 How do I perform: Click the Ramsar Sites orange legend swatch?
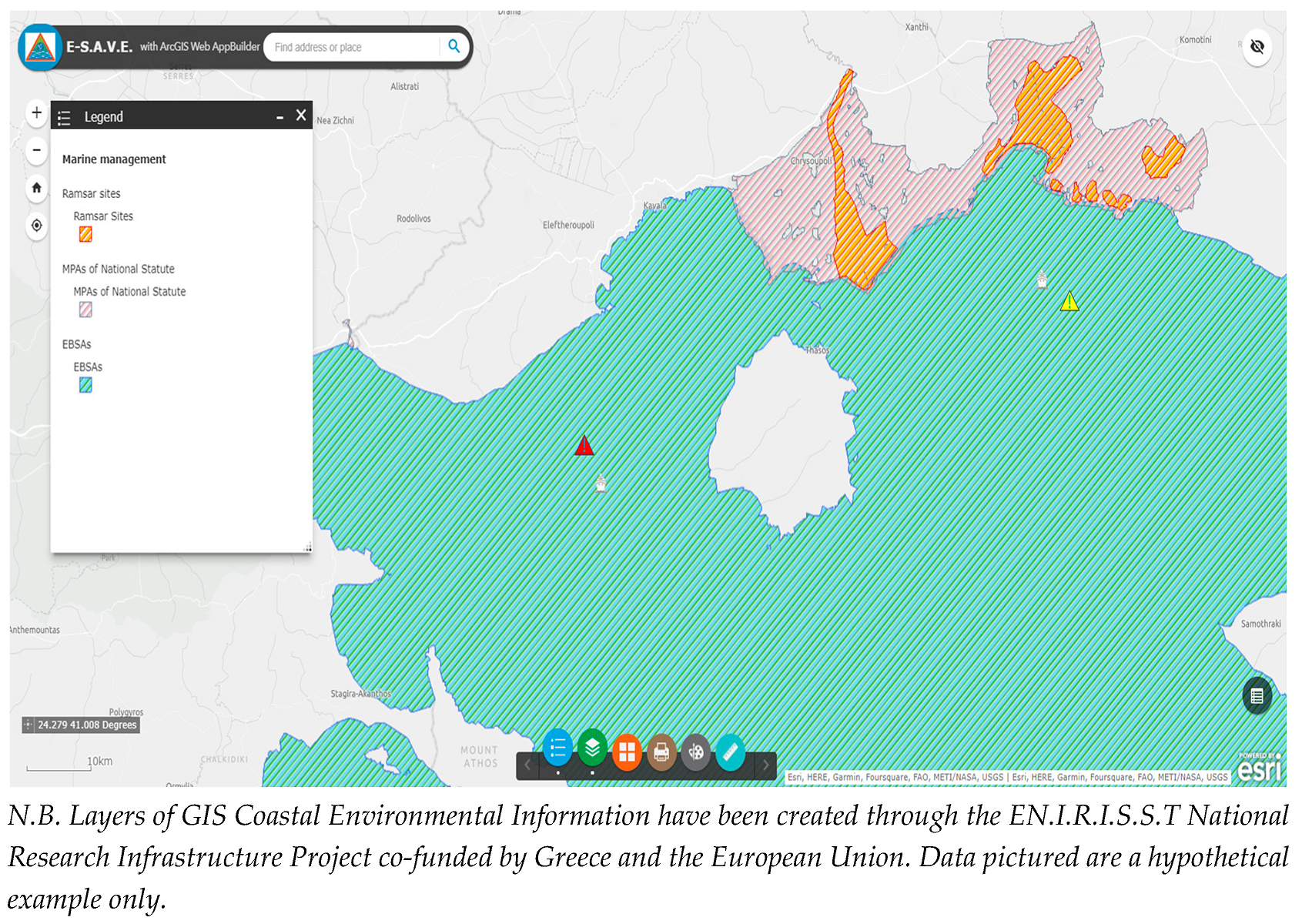tap(85, 234)
